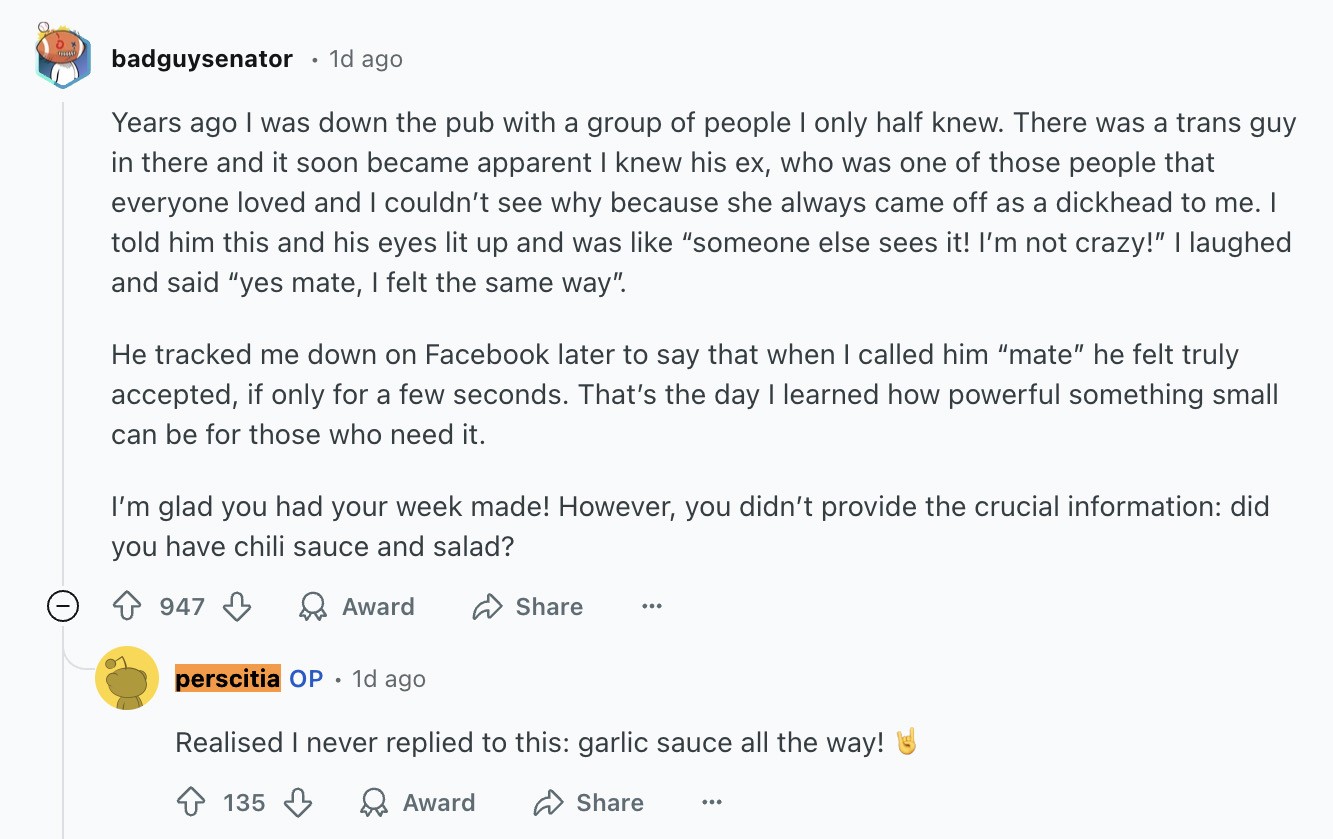Downvote perscitia's reply
The height and width of the screenshot is (839, 1333).
[298, 802]
